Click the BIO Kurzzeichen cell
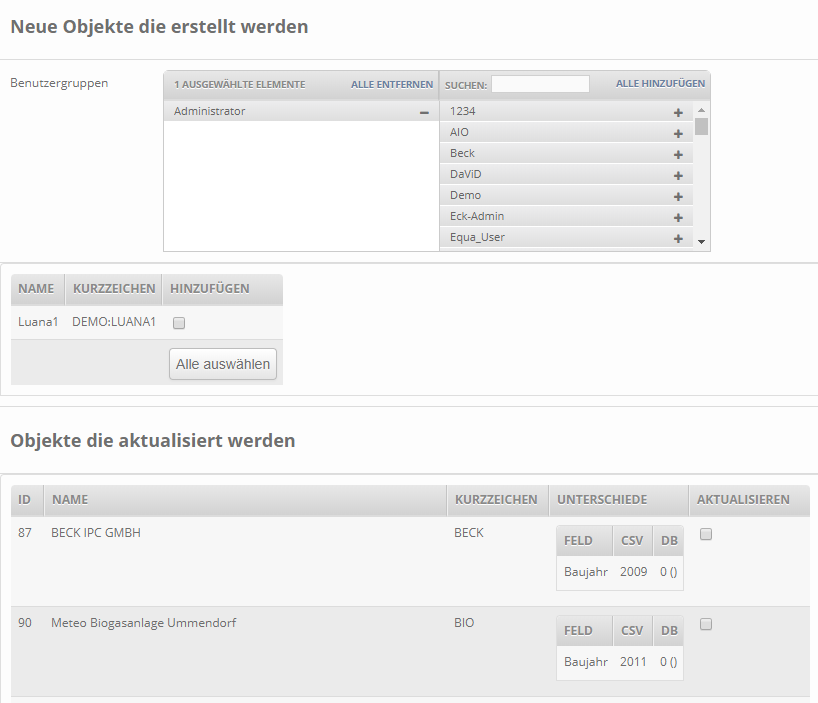818x703 pixels. coord(464,623)
